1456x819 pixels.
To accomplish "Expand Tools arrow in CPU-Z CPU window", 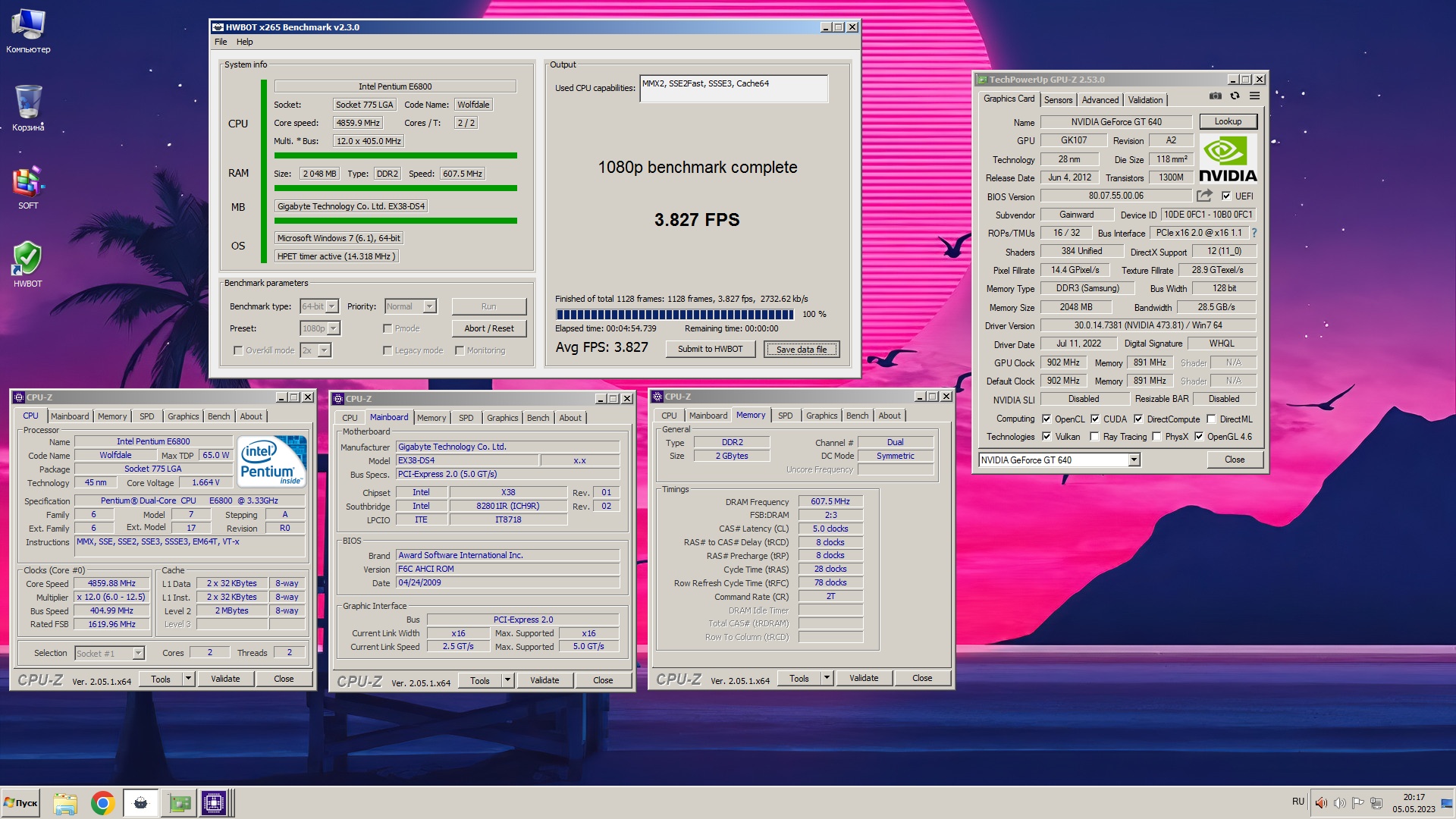I will [x=188, y=679].
